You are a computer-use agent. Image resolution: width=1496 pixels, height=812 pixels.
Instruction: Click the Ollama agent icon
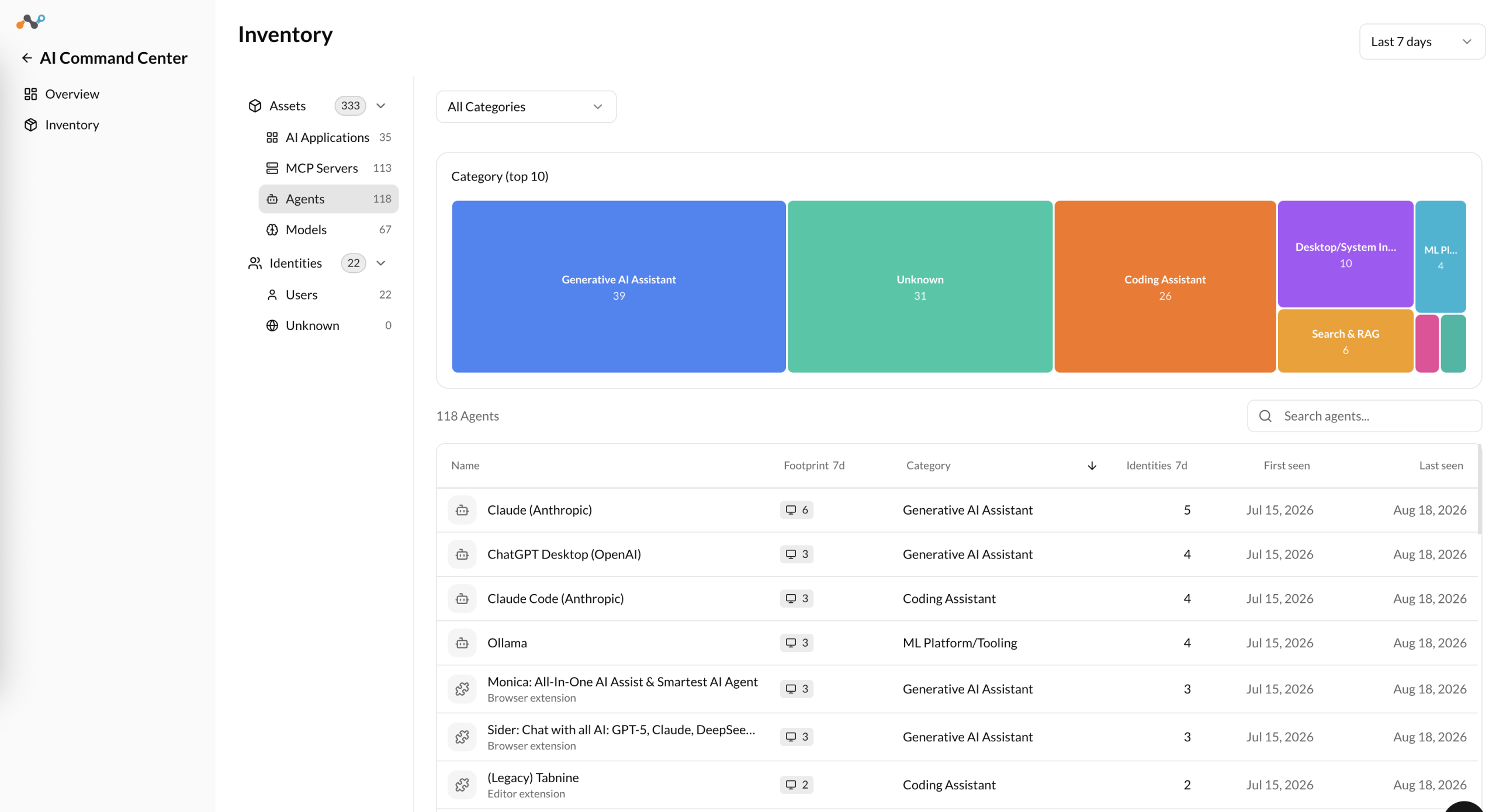(462, 643)
